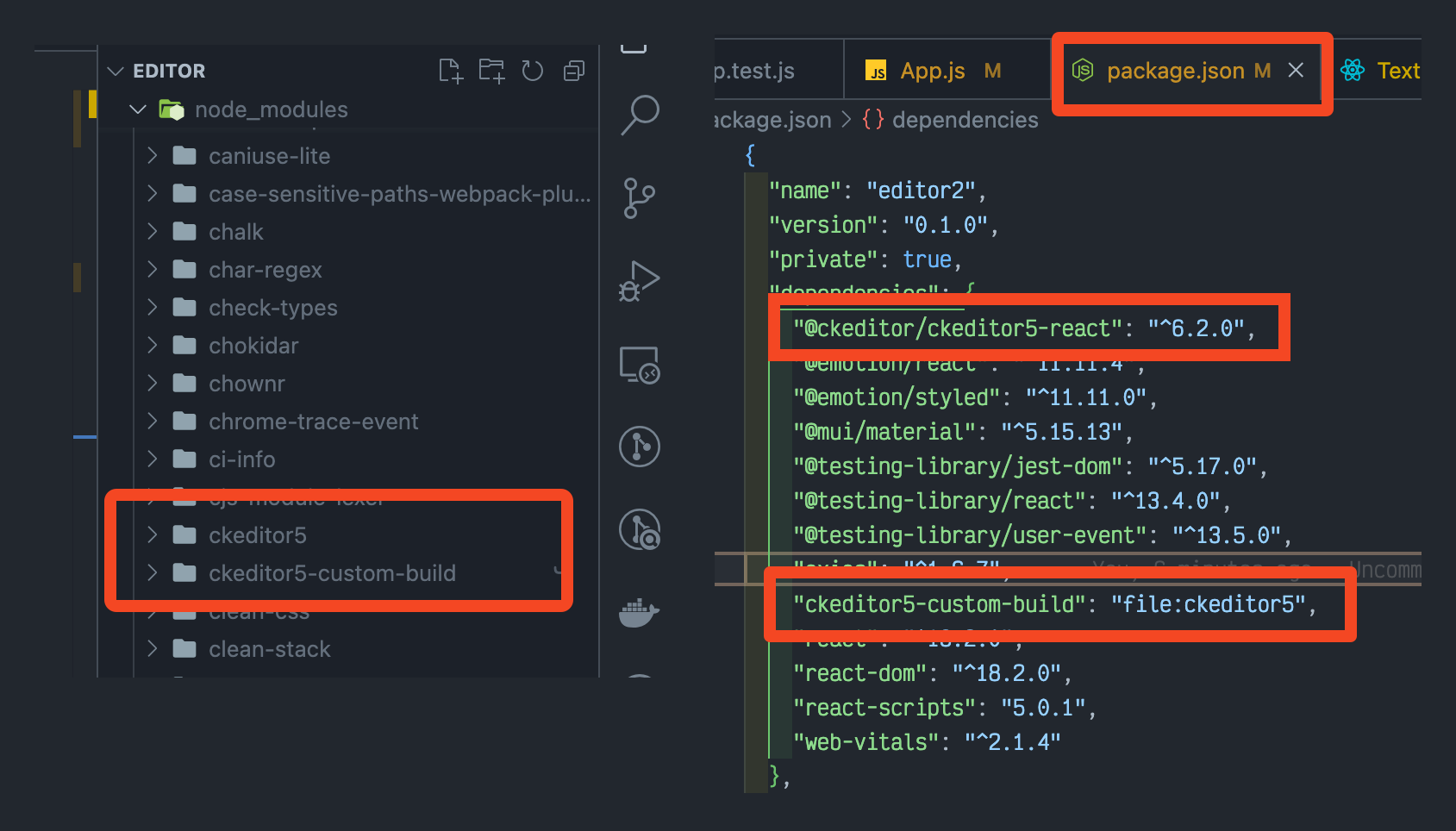
Task: Click the @testing-library/jest-dom dependency line
Action: click(x=1031, y=466)
